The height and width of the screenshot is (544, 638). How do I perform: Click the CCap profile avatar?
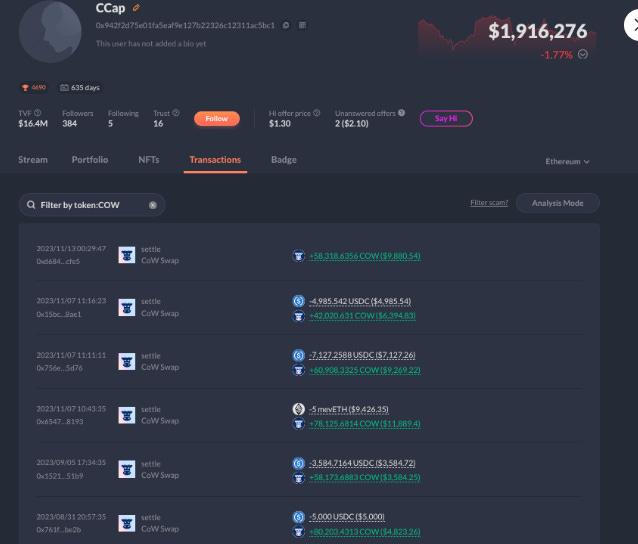50,31
